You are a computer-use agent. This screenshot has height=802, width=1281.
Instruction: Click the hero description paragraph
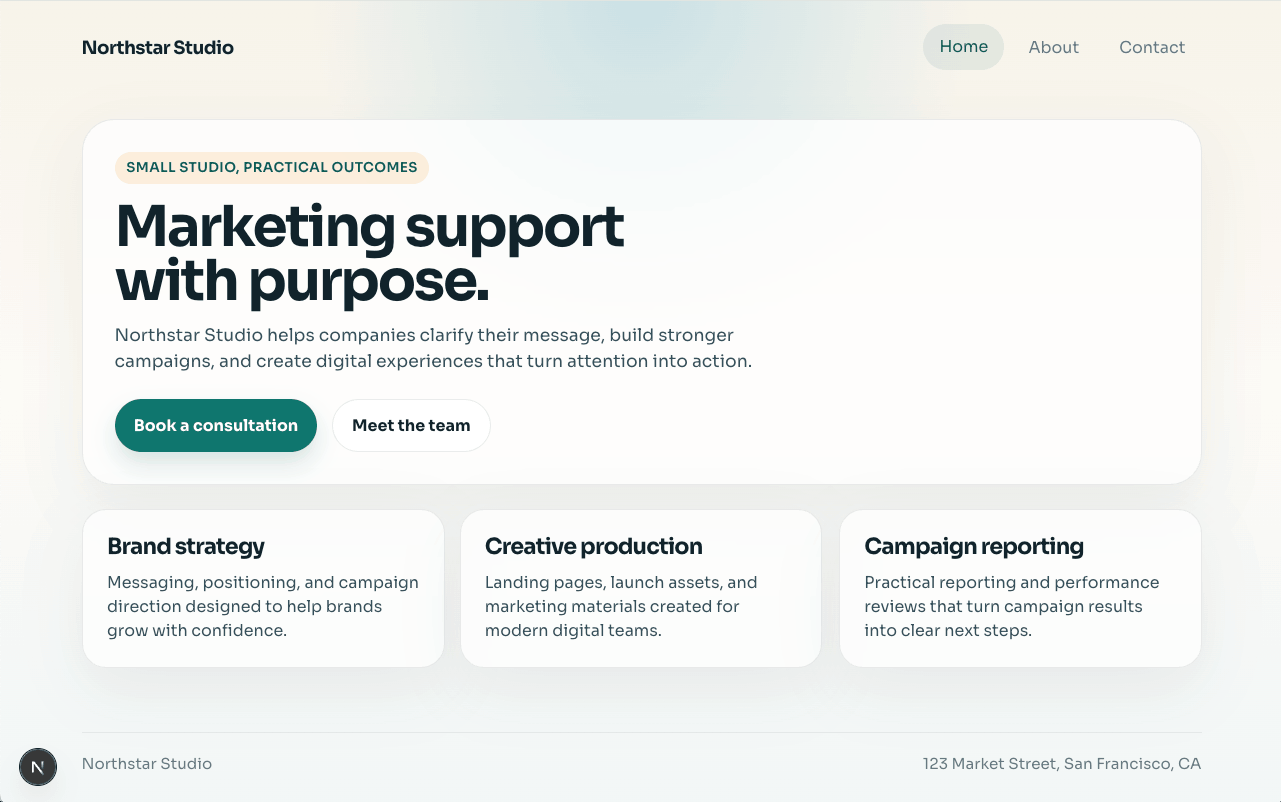point(433,347)
